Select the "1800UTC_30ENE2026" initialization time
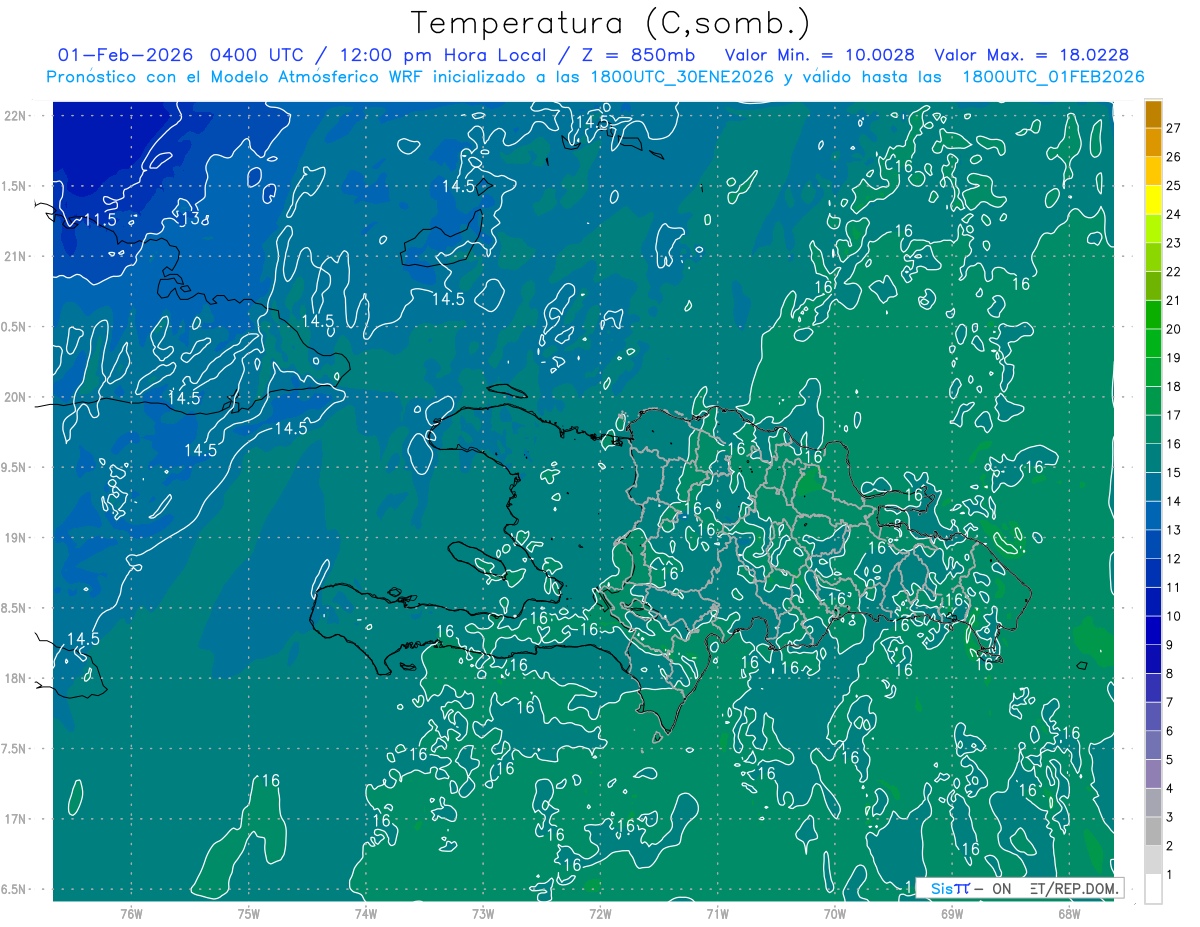Screen dimensions: 1200x927 pos(683,77)
